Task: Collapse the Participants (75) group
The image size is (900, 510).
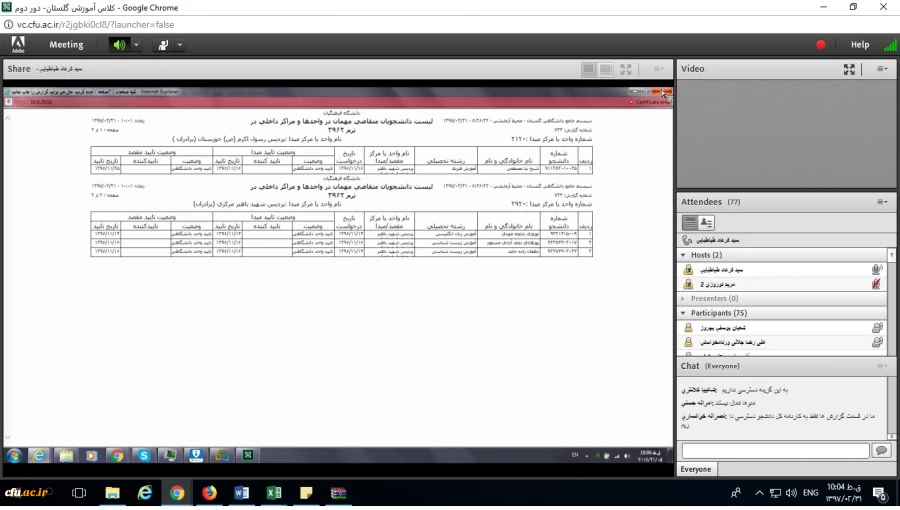Action: [683, 313]
